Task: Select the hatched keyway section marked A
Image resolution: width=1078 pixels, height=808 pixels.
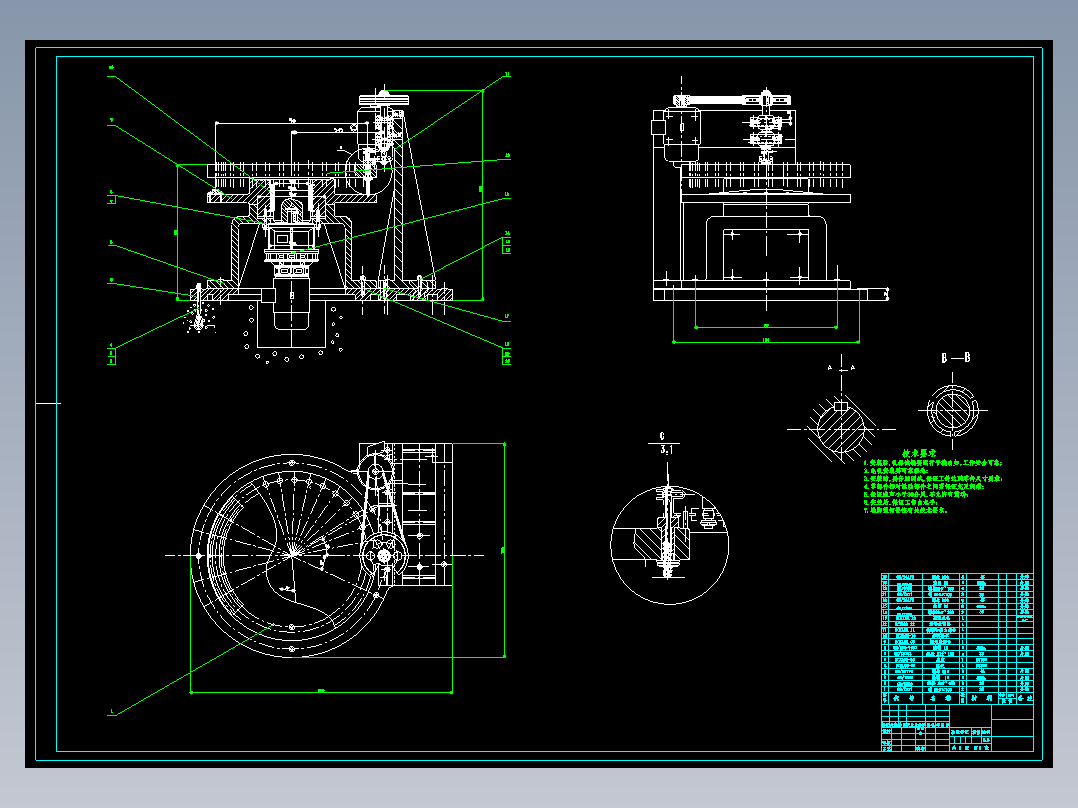Action: (x=839, y=429)
